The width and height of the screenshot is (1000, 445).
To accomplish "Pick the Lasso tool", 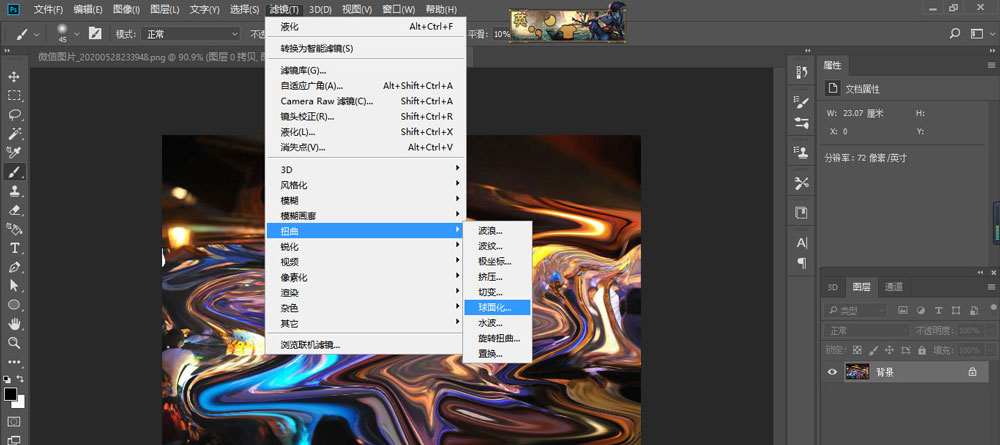I will (15, 115).
